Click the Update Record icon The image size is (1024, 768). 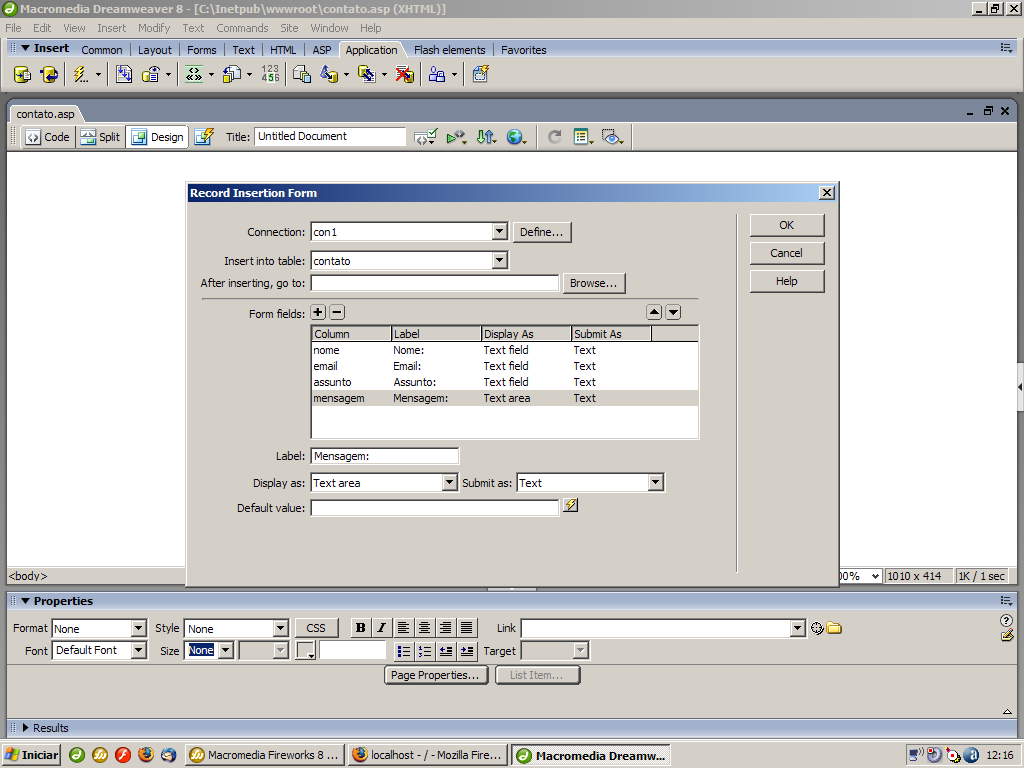[x=367, y=74]
